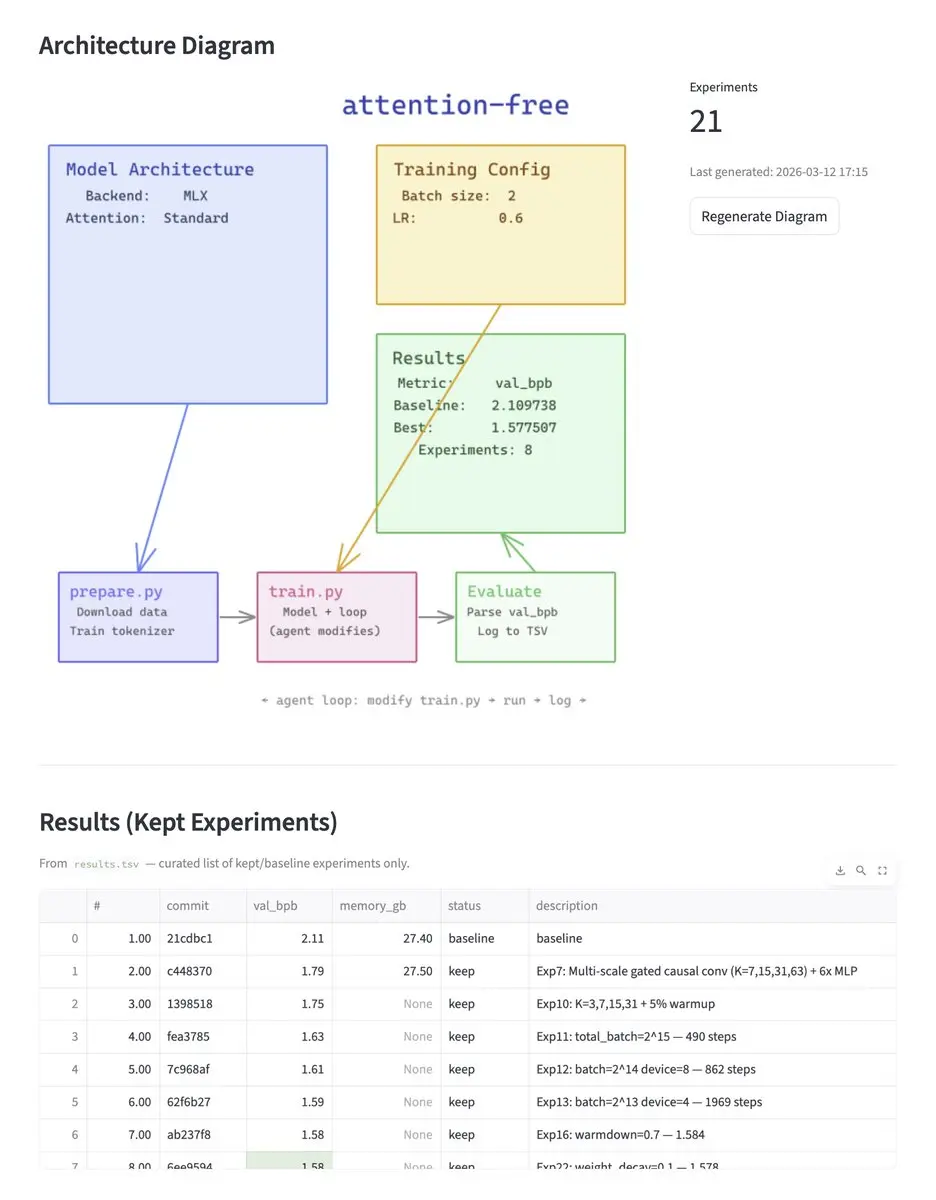Expand results table to fullscreen
The image size is (936, 1200).
(x=882, y=871)
